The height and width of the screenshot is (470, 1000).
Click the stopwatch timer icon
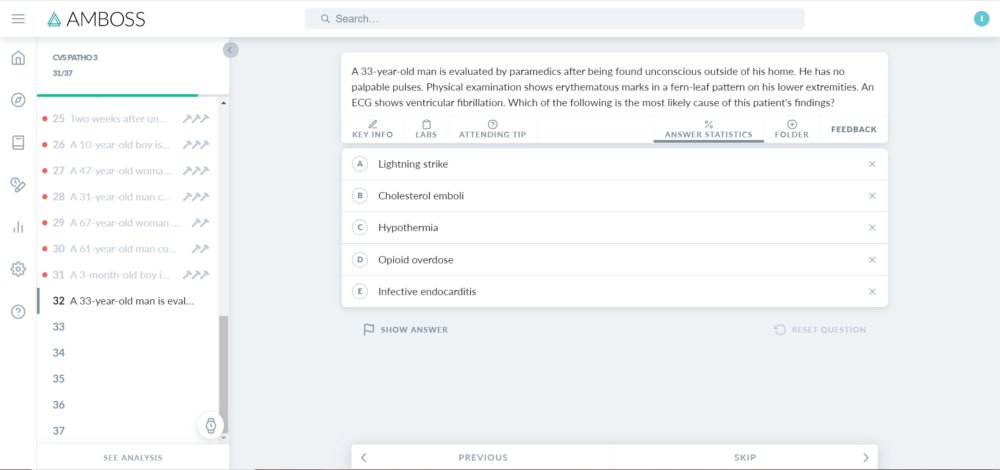pyautogui.click(x=211, y=425)
